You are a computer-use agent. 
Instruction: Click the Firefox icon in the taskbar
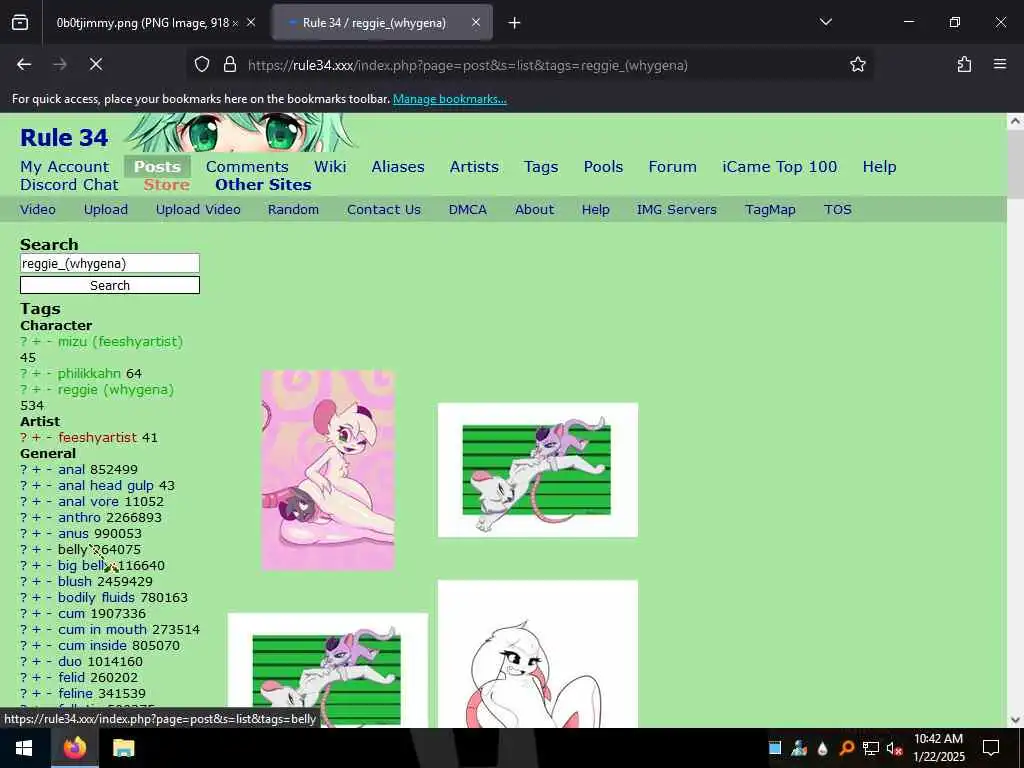(x=75, y=748)
